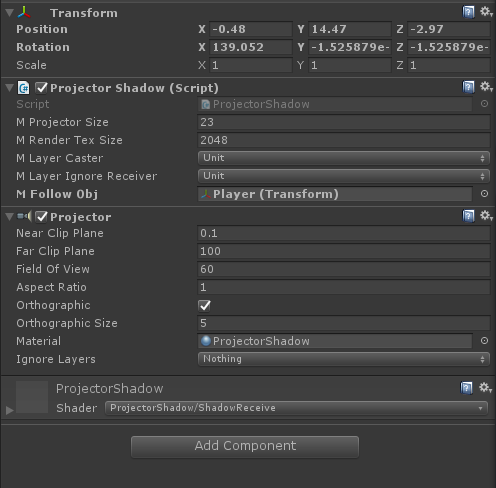Image resolution: width=496 pixels, height=488 pixels.
Task: Open the M Layer Caster dropdown
Action: coord(344,158)
